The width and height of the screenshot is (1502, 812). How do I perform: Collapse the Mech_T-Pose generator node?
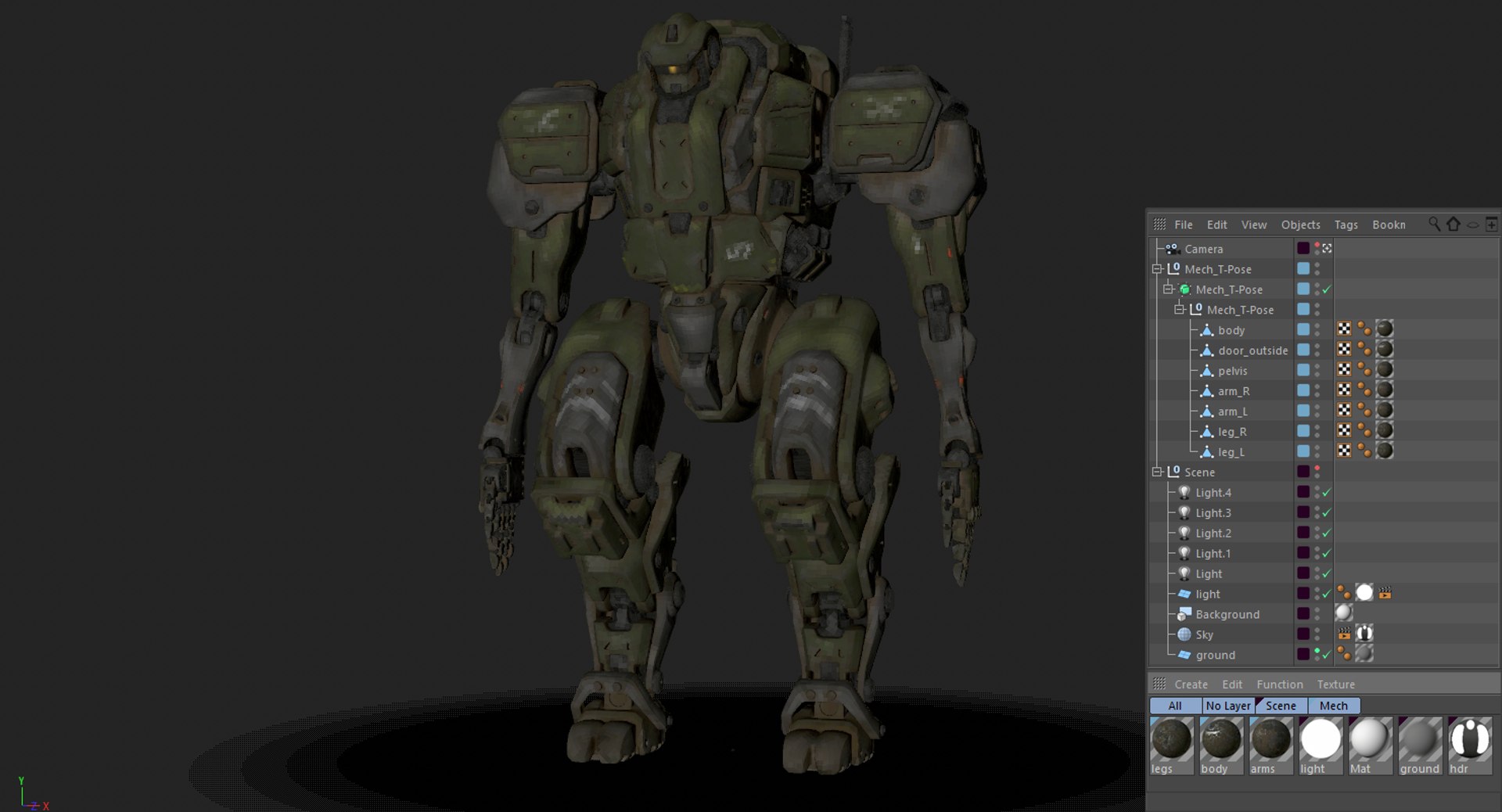coord(1168,289)
